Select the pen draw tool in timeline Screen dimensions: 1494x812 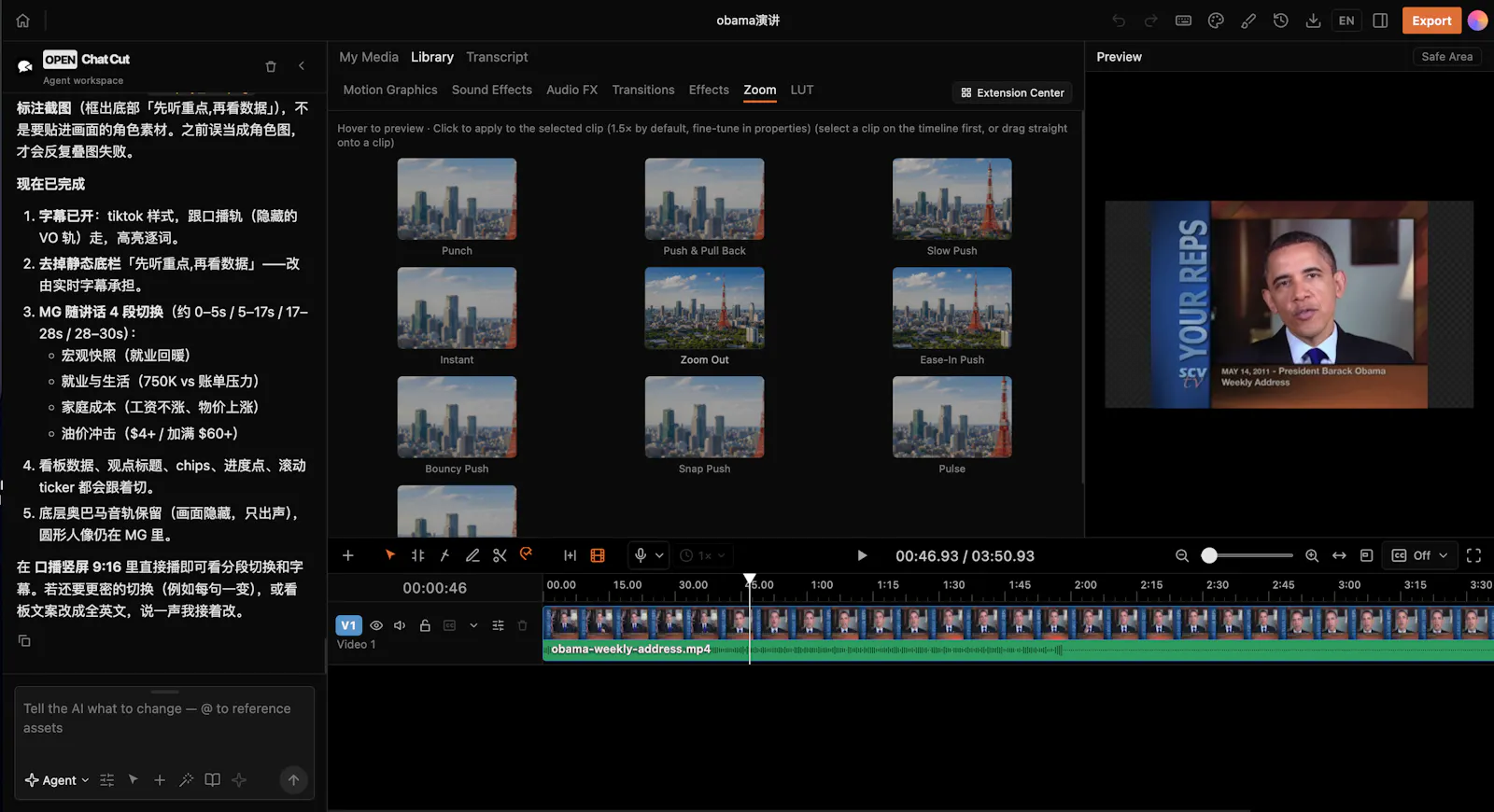click(x=472, y=555)
